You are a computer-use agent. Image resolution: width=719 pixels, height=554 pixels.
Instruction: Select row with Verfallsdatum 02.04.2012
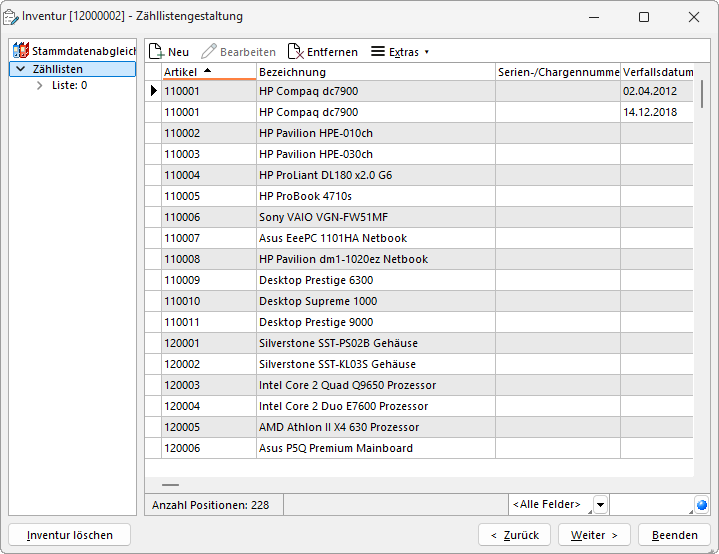(419, 91)
